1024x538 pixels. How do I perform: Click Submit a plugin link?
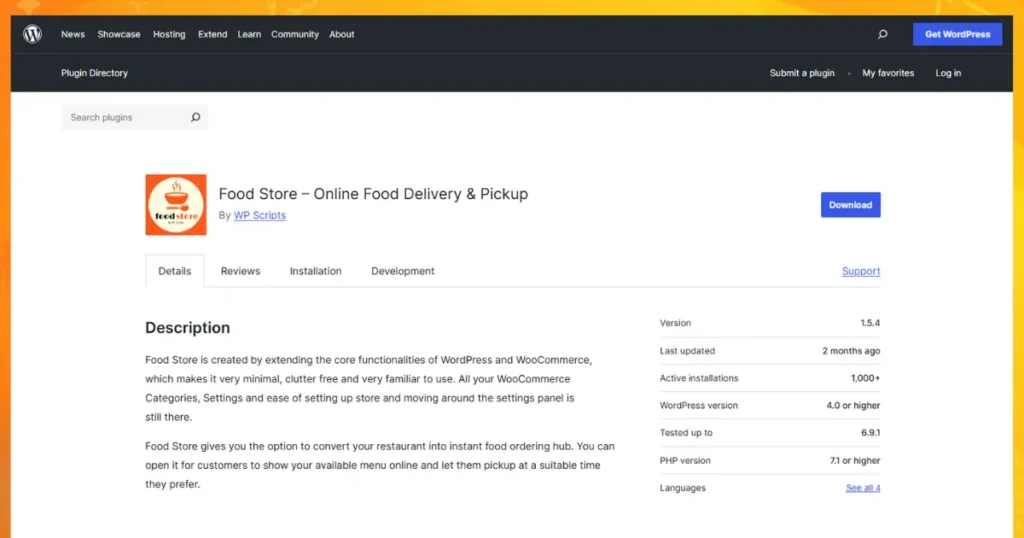[802, 73]
